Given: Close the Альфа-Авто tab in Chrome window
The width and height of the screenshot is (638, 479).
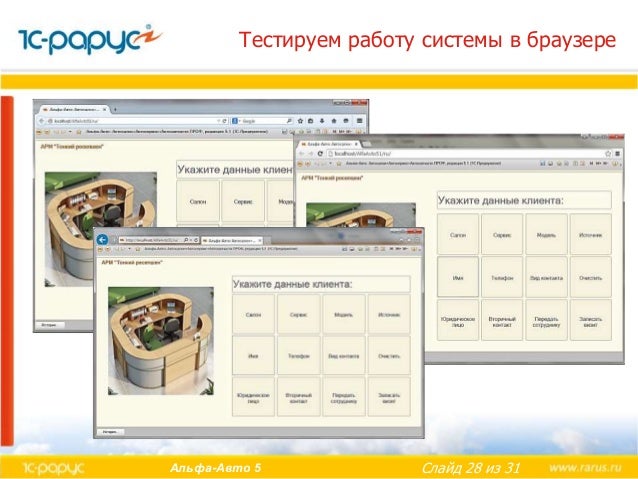Looking at the screenshot, I should click(x=356, y=144).
